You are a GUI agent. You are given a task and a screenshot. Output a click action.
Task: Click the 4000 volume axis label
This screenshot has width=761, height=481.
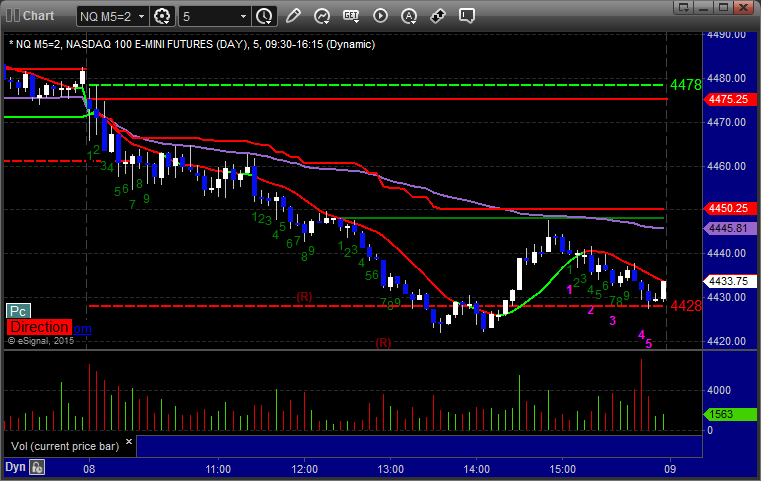coord(719,390)
